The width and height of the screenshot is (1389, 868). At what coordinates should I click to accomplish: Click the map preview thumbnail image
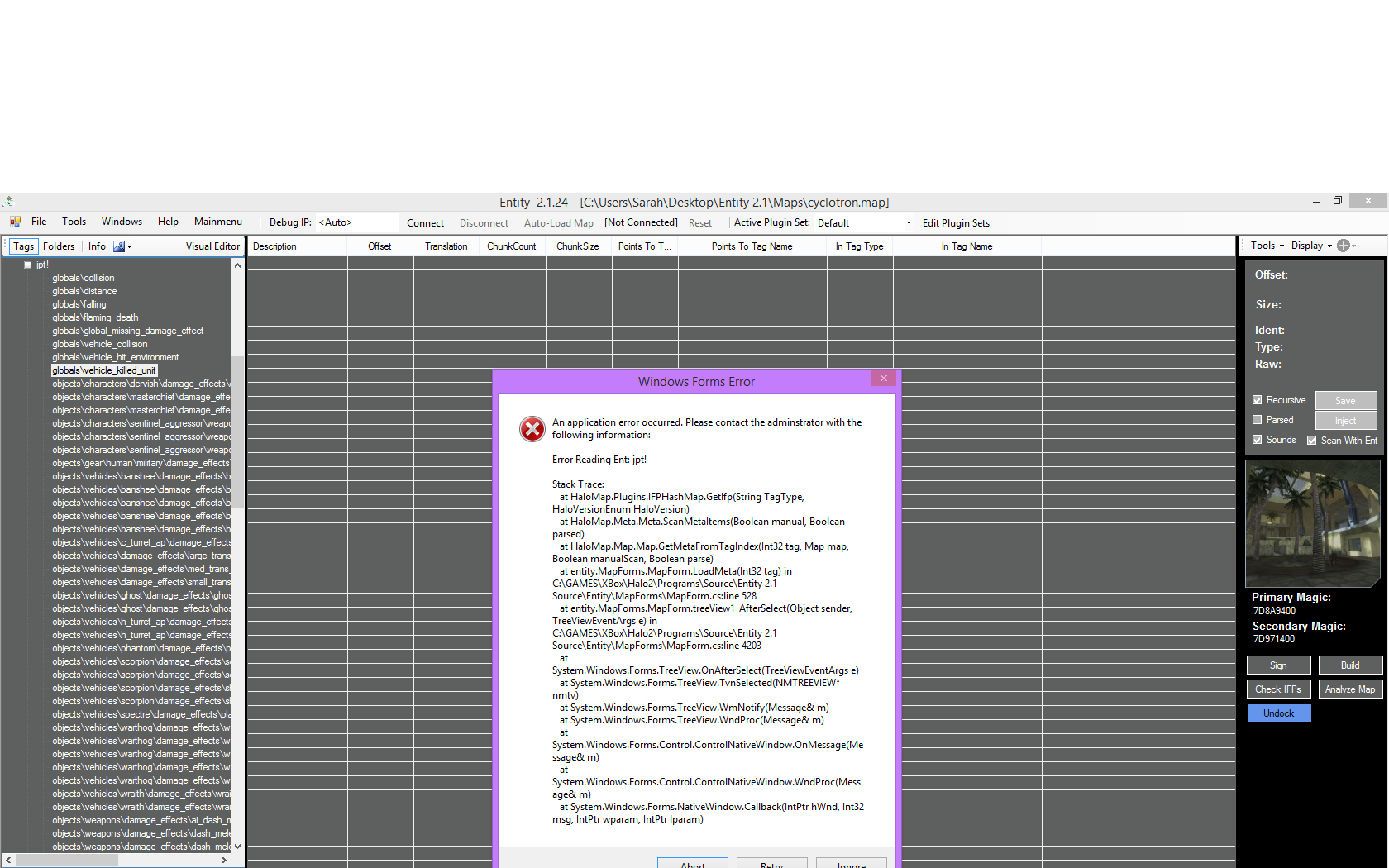[x=1312, y=523]
